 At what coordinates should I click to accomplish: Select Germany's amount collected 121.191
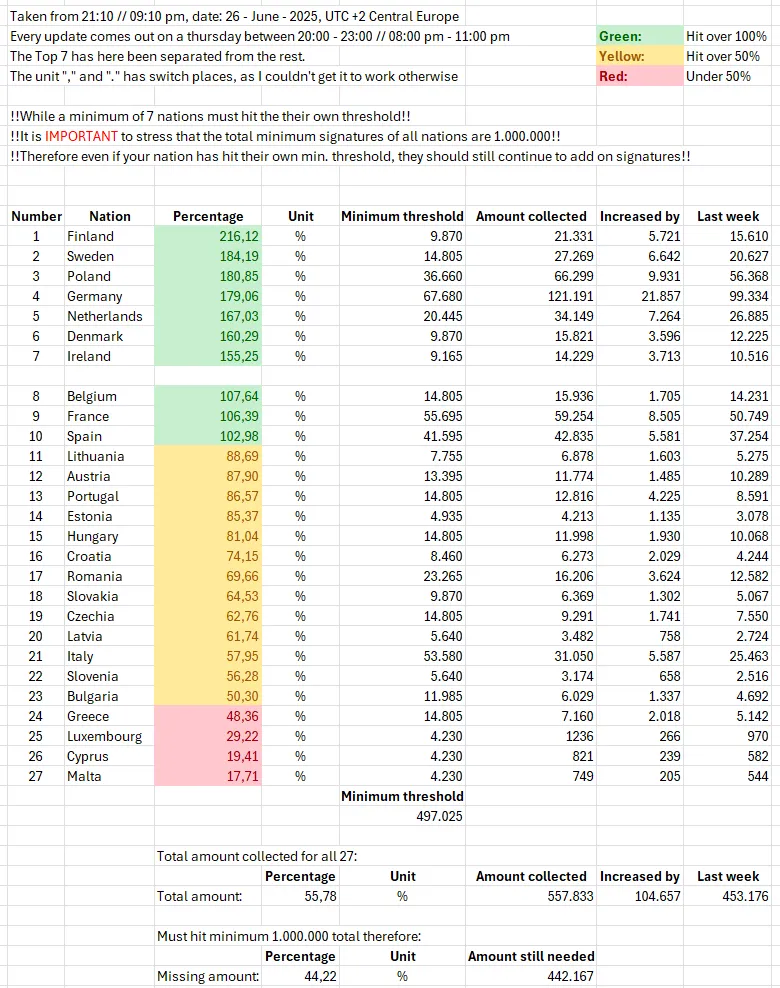(x=531, y=296)
